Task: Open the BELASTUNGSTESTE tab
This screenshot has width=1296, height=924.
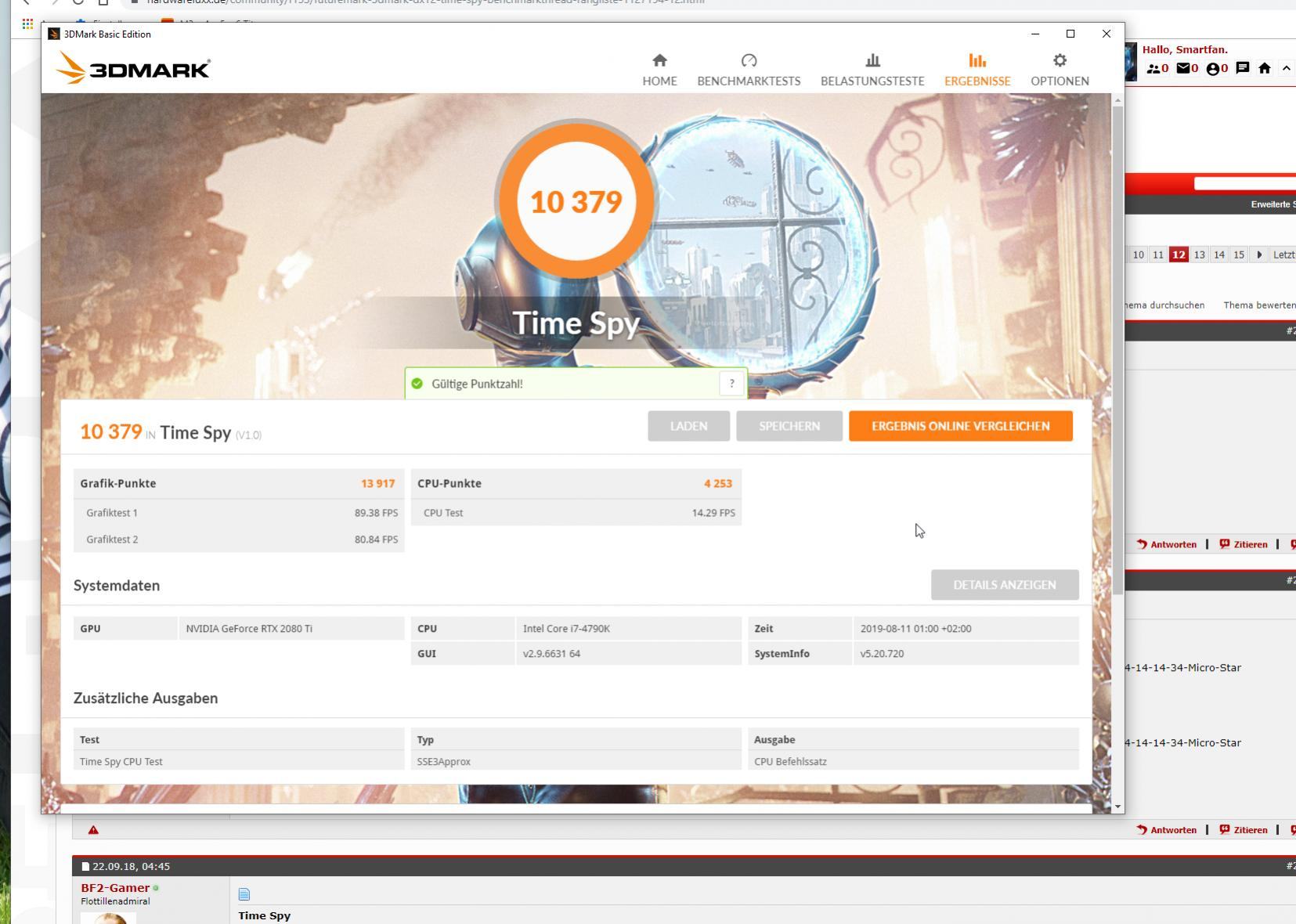Action: click(872, 70)
